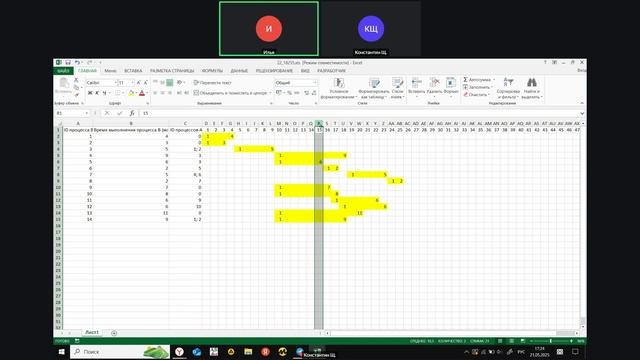Click the taskbar search box (Поиск)
Screen dimensions: 640x360
[x=120, y=351]
